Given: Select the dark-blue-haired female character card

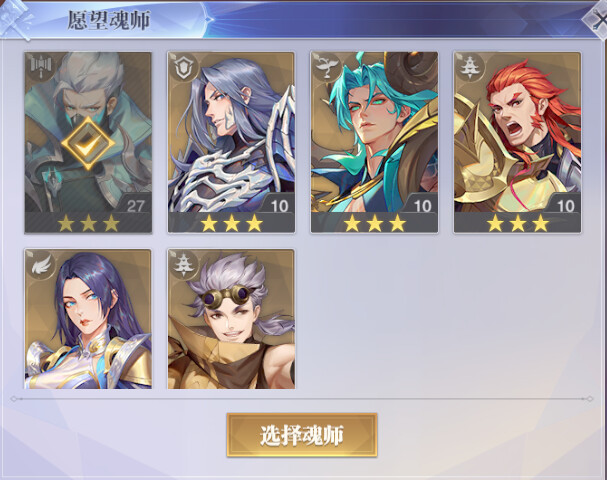Looking at the screenshot, I should click(x=88, y=319).
